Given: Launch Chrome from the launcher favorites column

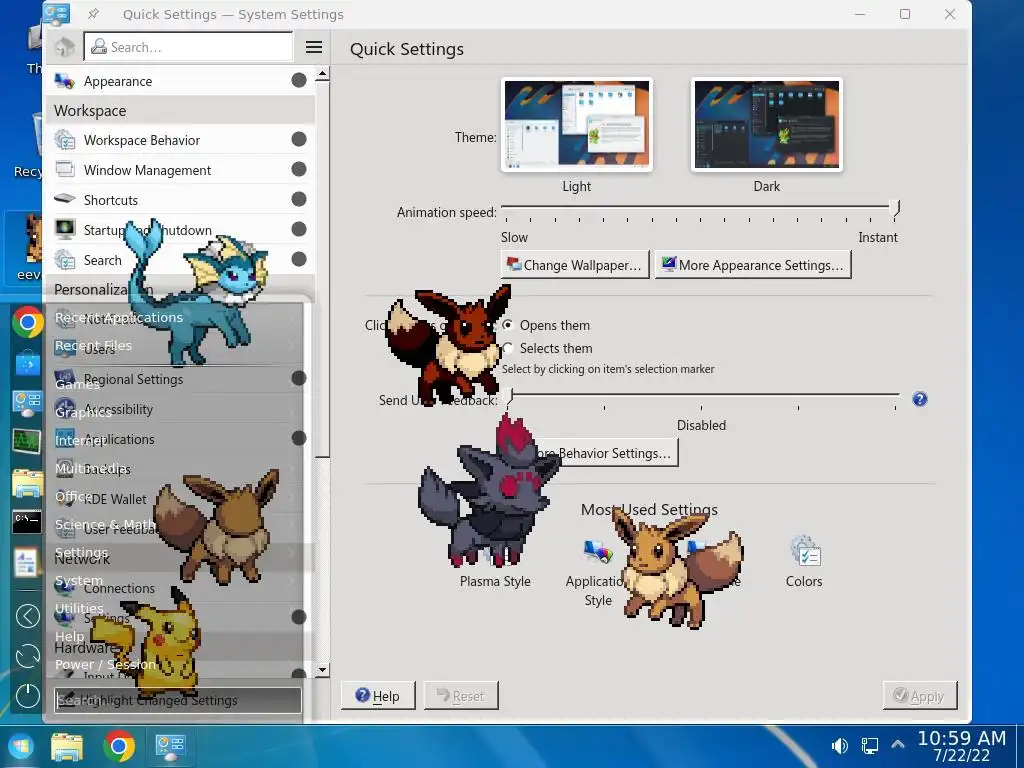Looking at the screenshot, I should tap(27, 322).
